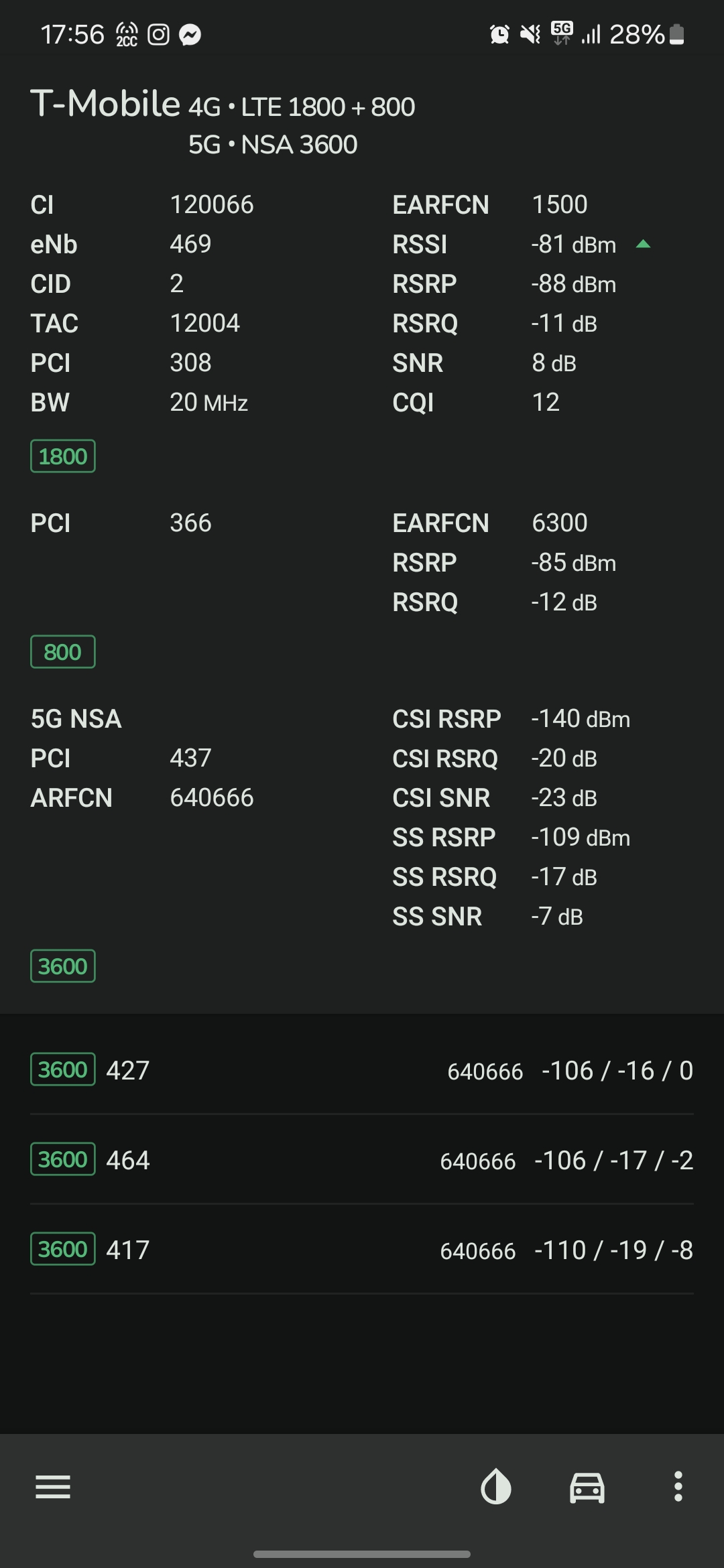The width and height of the screenshot is (724, 1568).
Task: Open the hamburger menu icon
Action: click(53, 1487)
